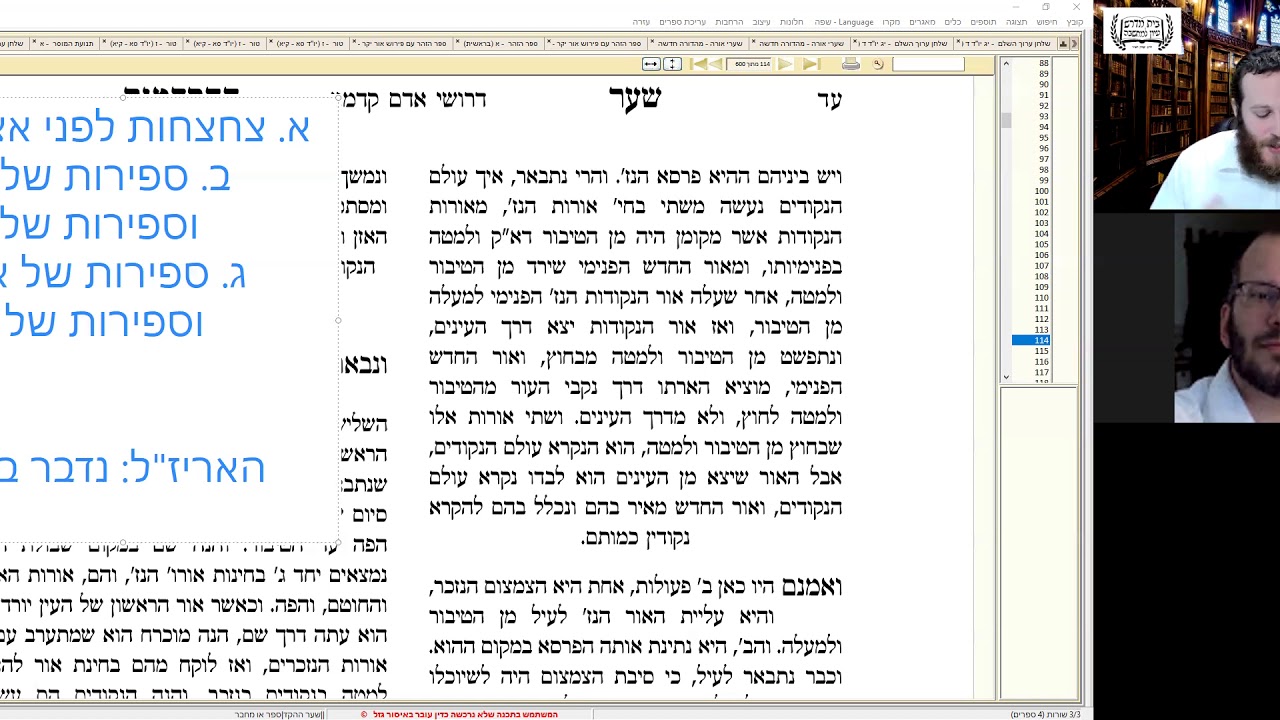1280x720 pixels.
Task: Select the highlighted page 114 entry
Action: click(x=1031, y=341)
